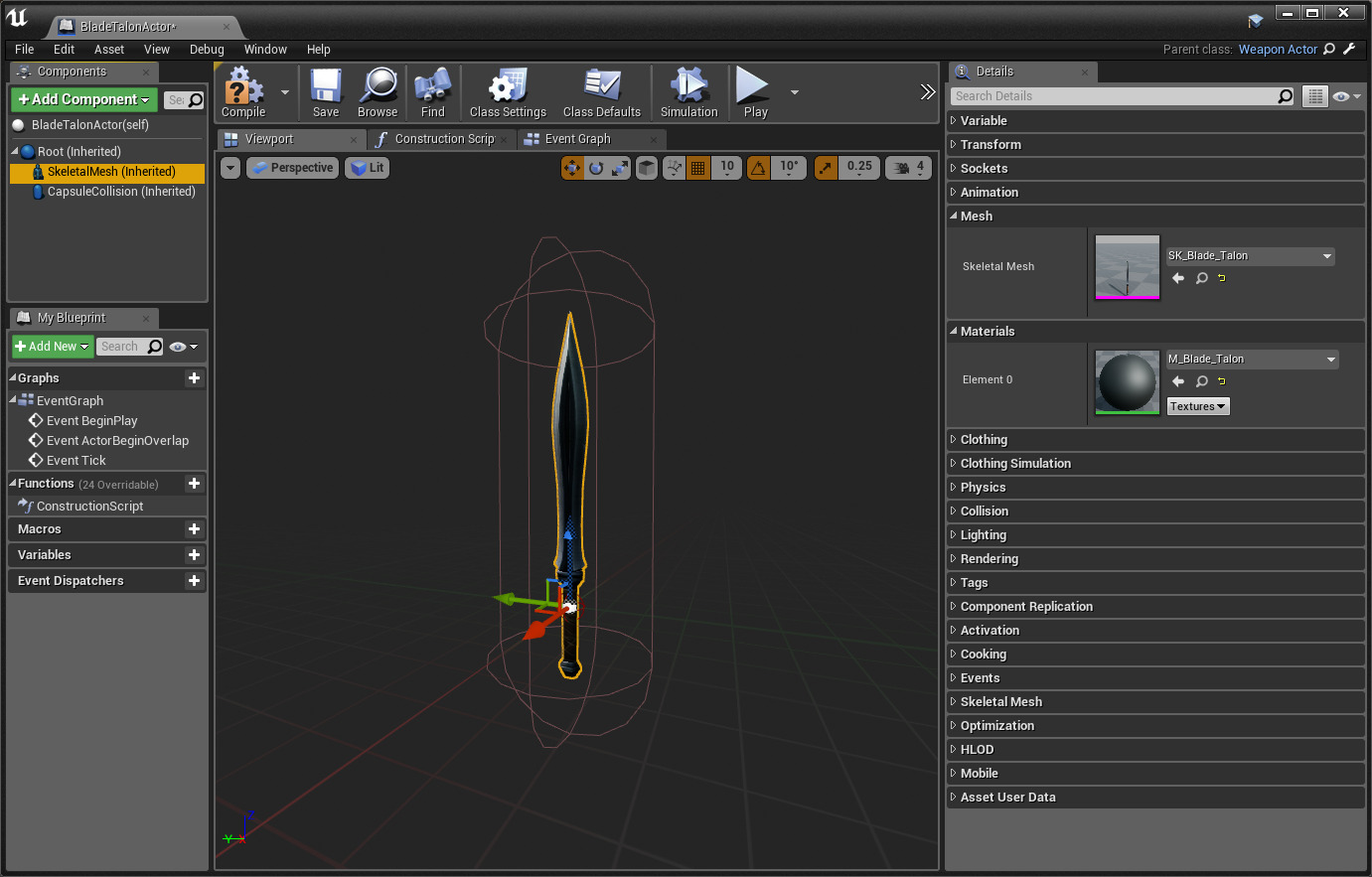Click the Add Component button
Image resolution: width=1372 pixels, height=877 pixels.
(83, 99)
